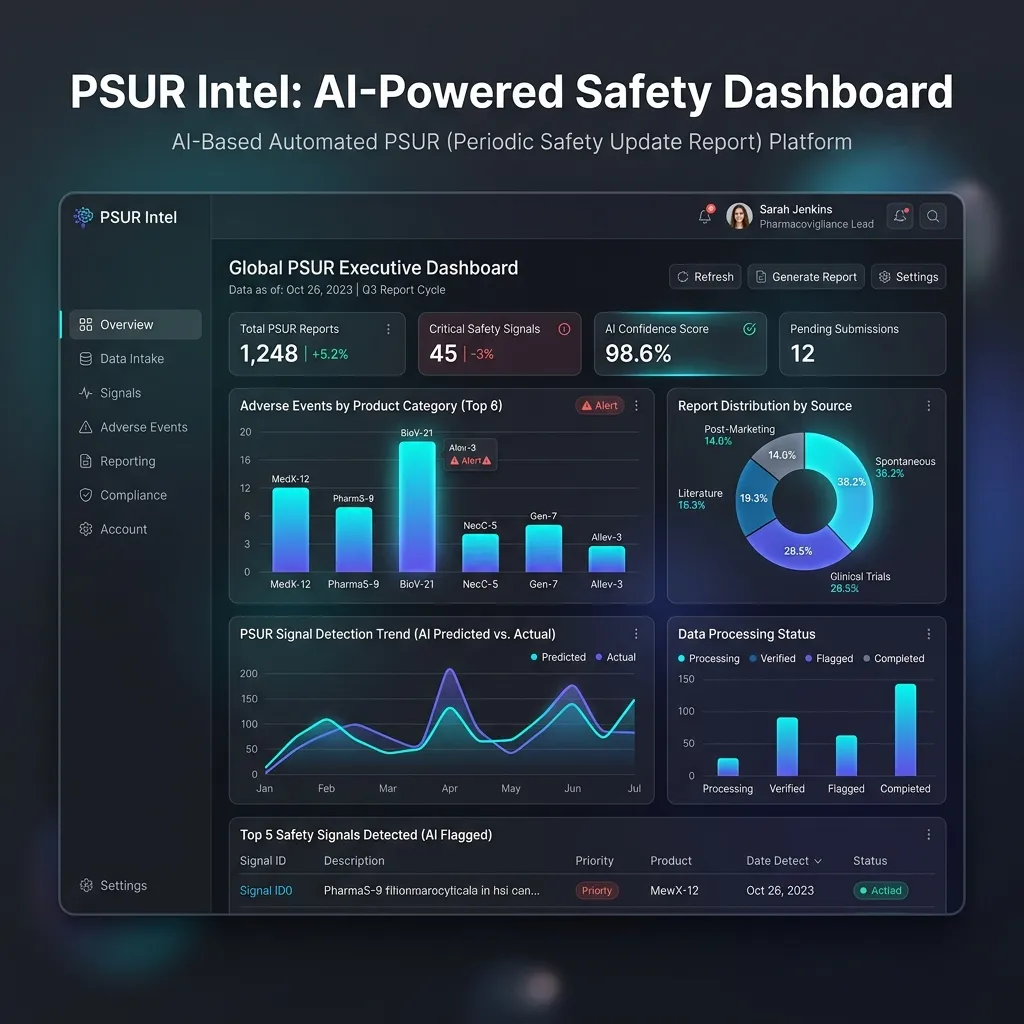Click the PSUR Intel logo icon
1024x1024 pixels.
click(x=83, y=217)
